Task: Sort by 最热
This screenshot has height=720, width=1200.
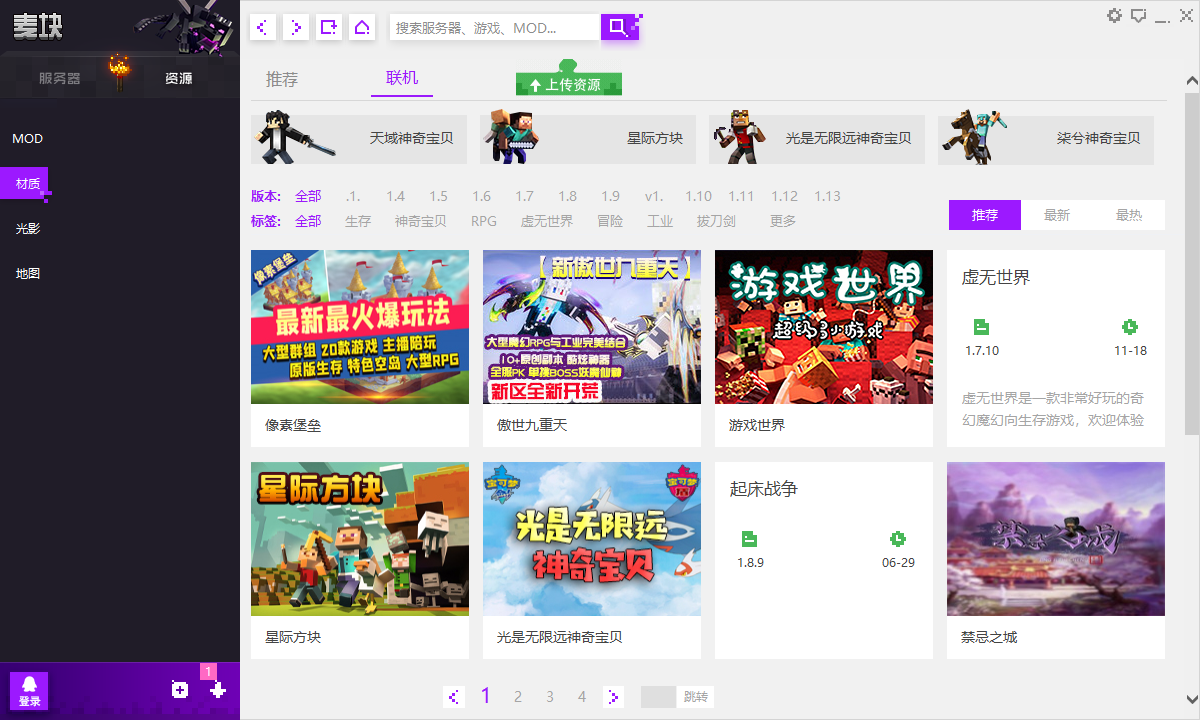Action: click(x=1129, y=215)
